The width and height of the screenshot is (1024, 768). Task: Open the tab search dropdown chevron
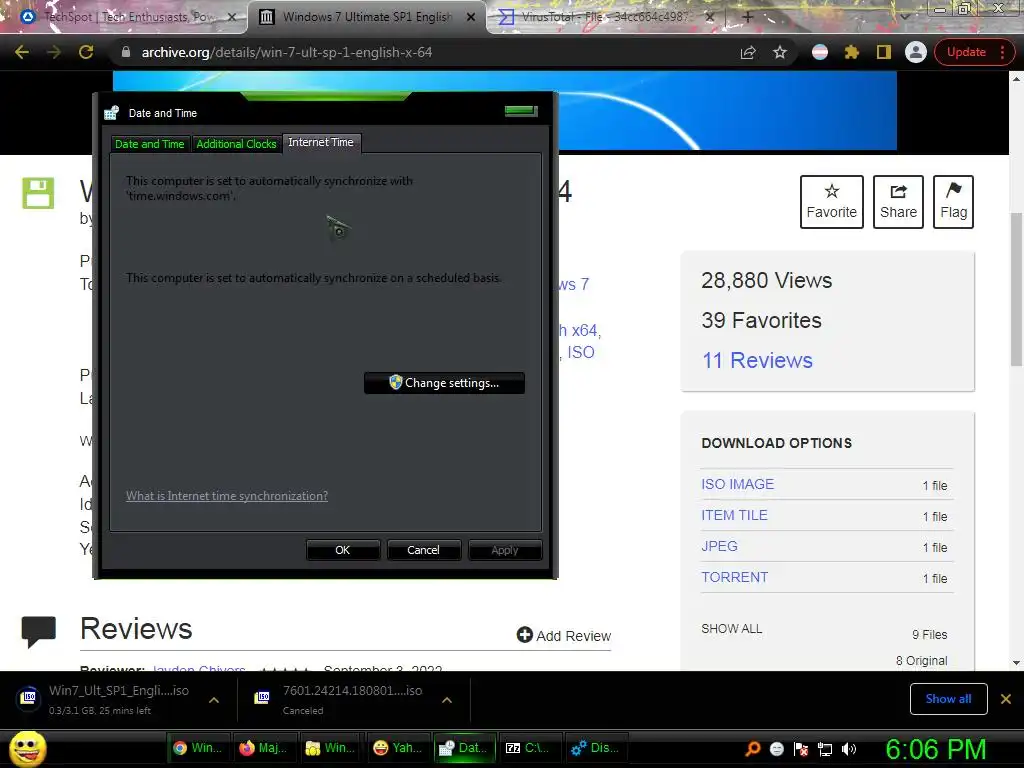[905, 16]
